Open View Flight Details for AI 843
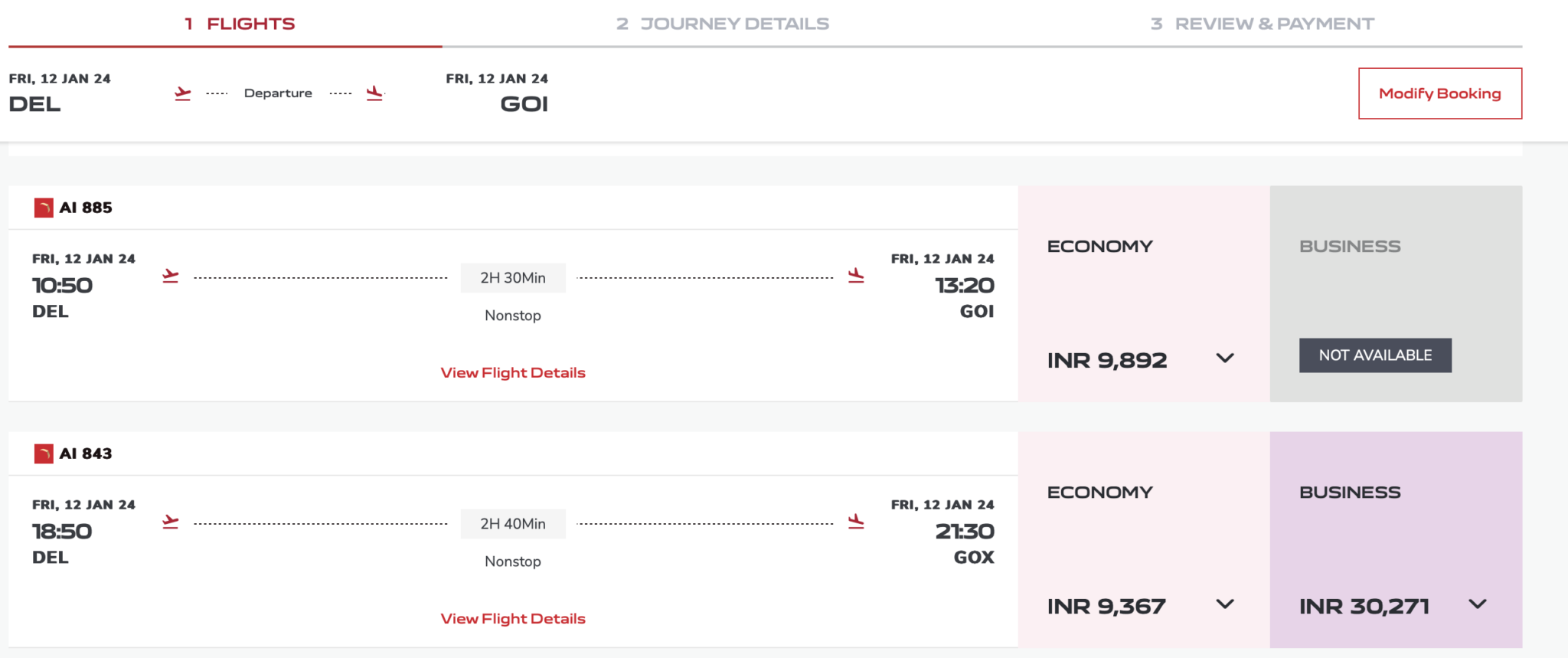 coord(513,618)
